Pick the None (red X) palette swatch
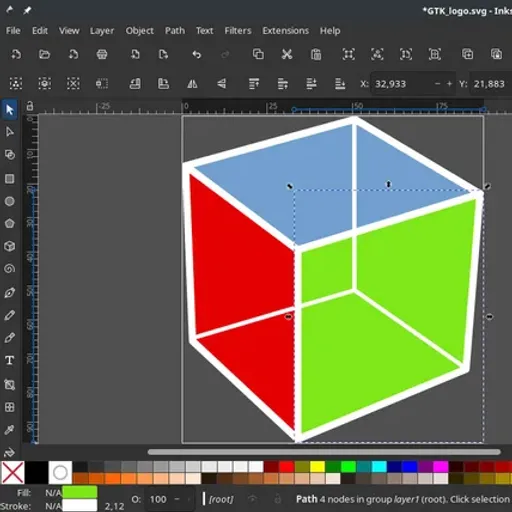 [x=13, y=472]
